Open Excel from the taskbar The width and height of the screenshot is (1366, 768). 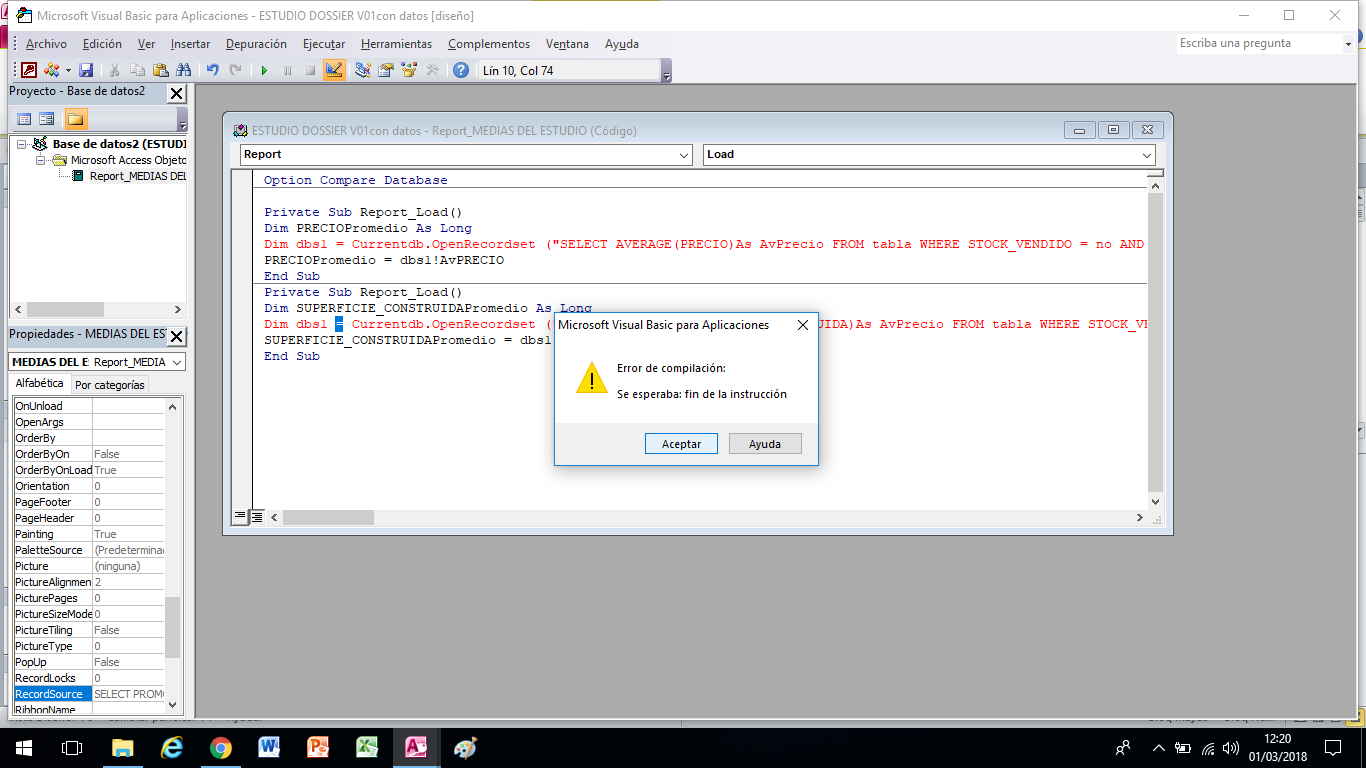(367, 748)
